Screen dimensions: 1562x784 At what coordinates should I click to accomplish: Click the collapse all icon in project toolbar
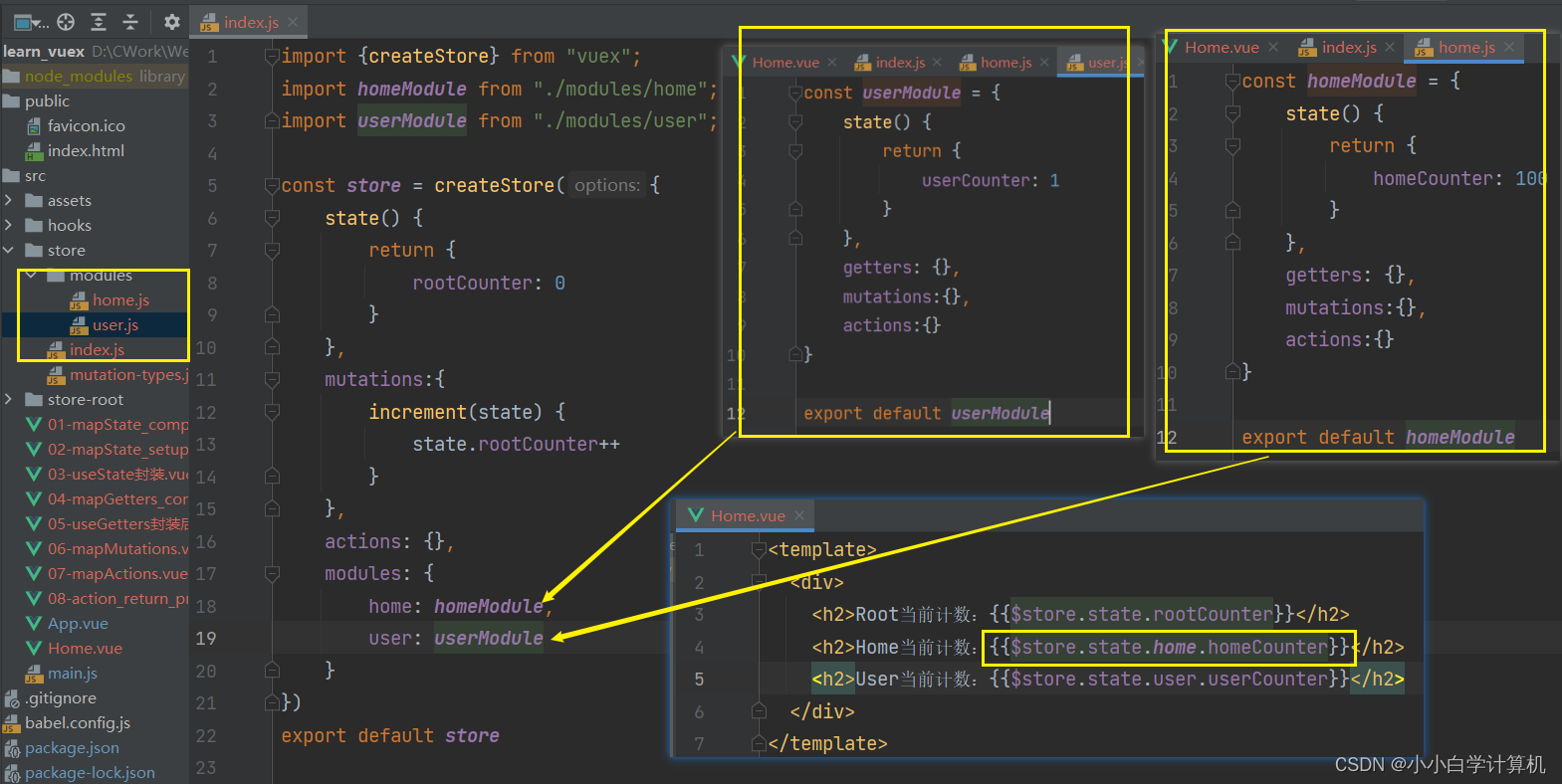tap(130, 21)
